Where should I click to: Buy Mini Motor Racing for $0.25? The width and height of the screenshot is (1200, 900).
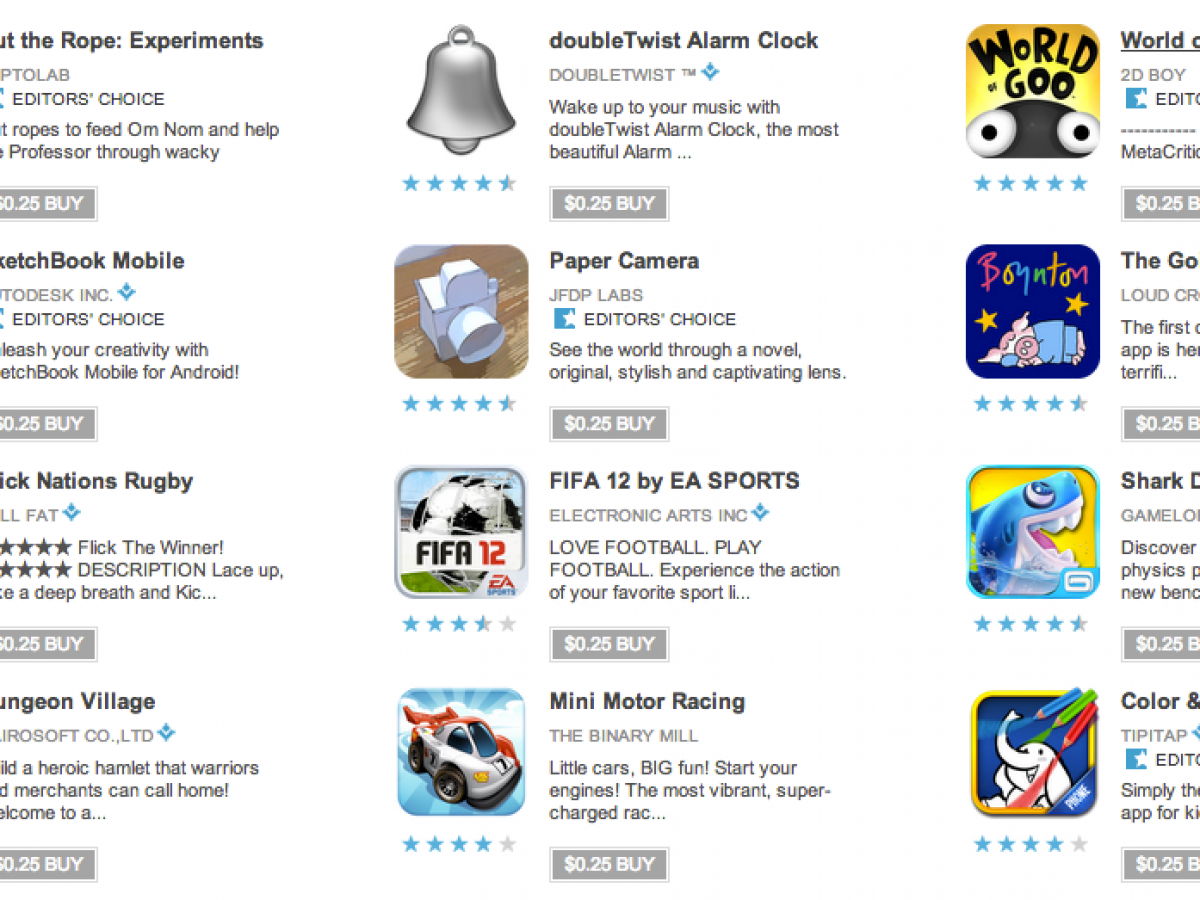tap(609, 864)
